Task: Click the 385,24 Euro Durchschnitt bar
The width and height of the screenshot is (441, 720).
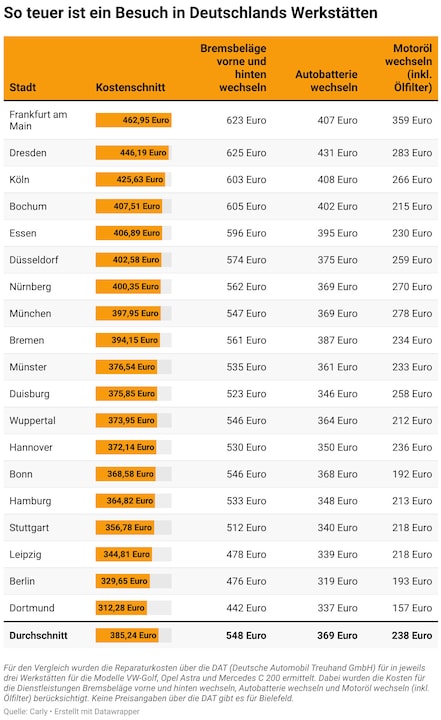Action: click(127, 636)
